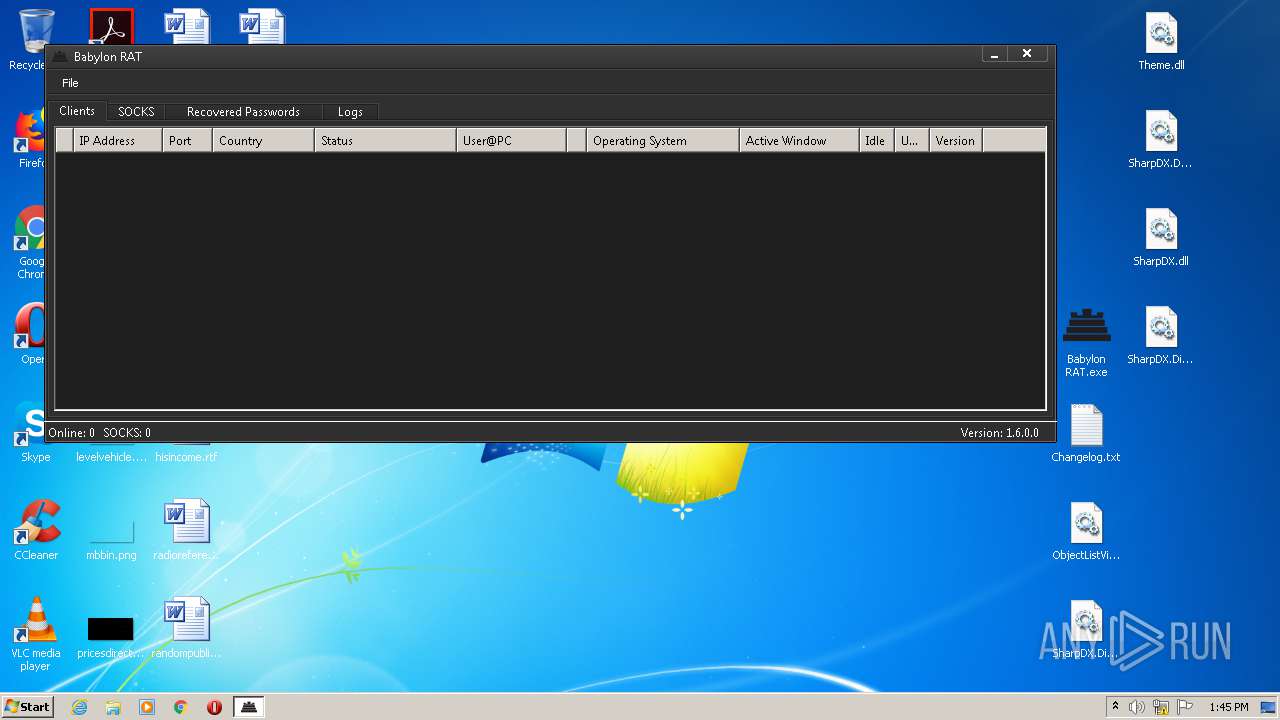Select the Skype desktop shortcut
The width and height of the screenshot is (1280, 720).
[35, 433]
